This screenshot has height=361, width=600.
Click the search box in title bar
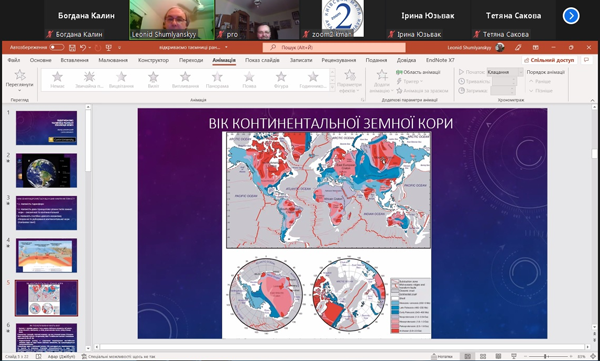click(334, 47)
